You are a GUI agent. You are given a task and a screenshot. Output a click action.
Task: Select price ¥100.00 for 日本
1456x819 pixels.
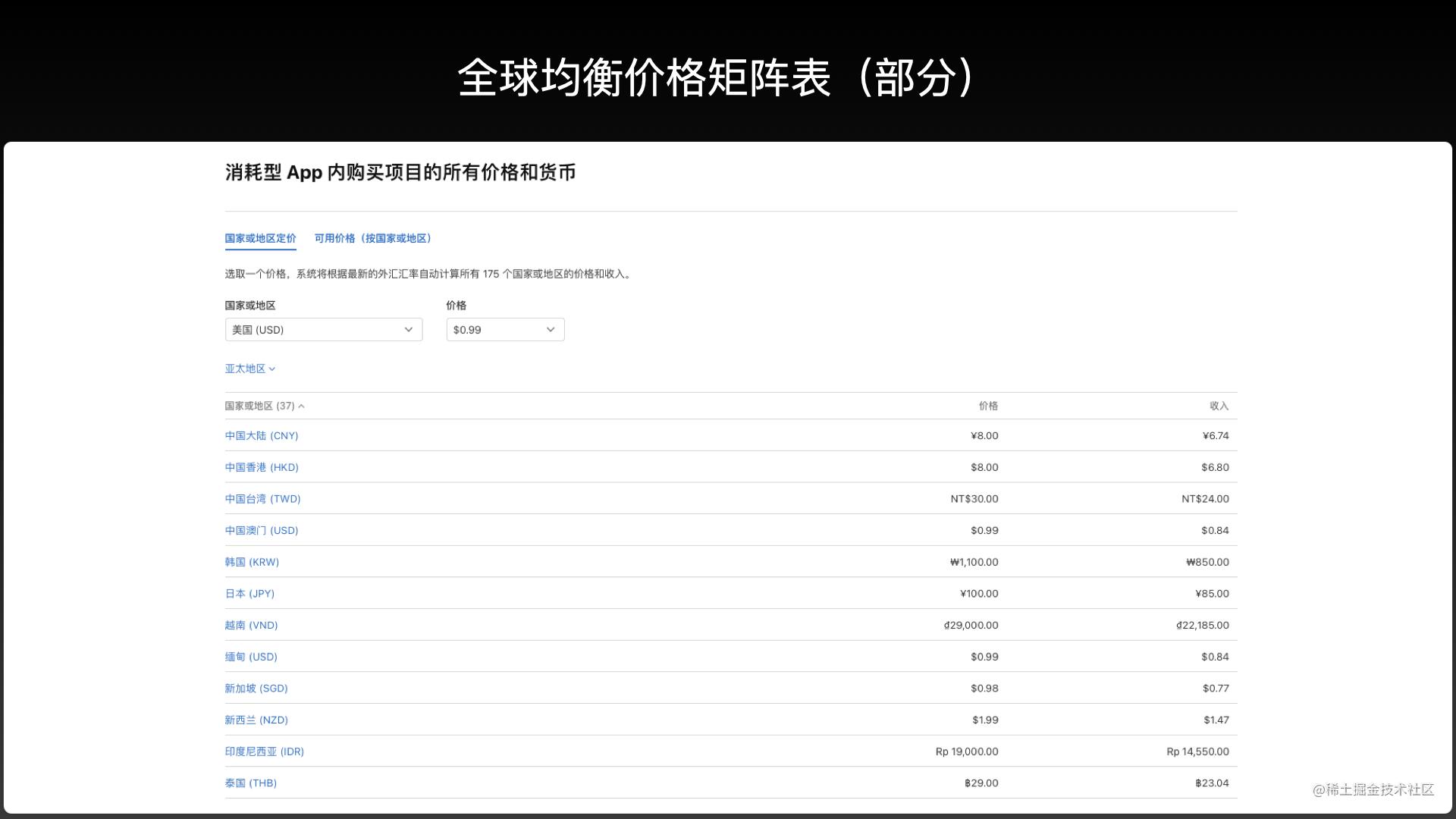[979, 594]
